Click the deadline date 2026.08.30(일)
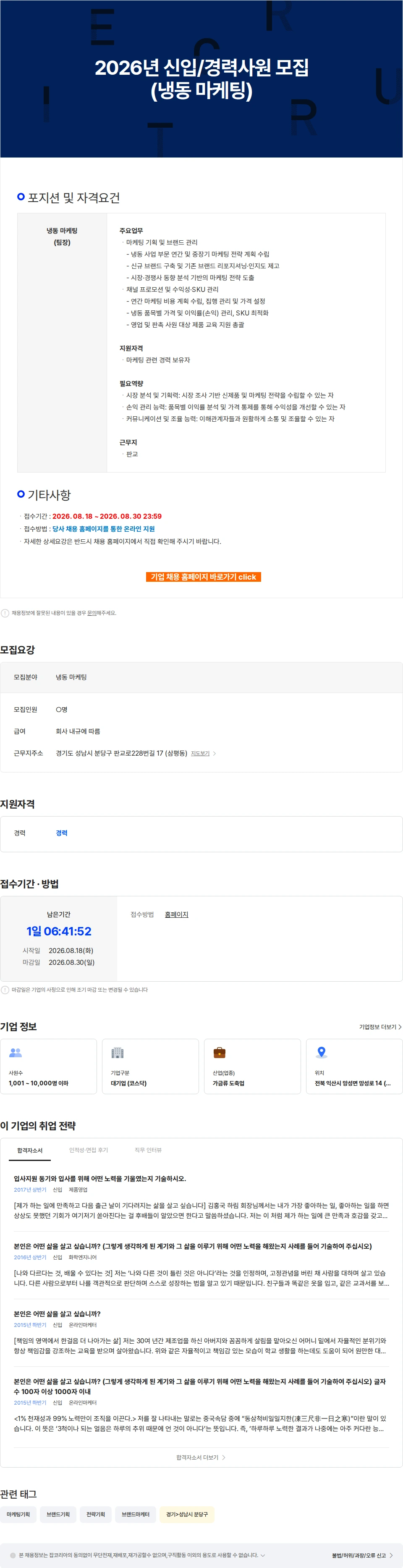Image resolution: width=403 pixels, height=1568 pixels. (x=71, y=962)
